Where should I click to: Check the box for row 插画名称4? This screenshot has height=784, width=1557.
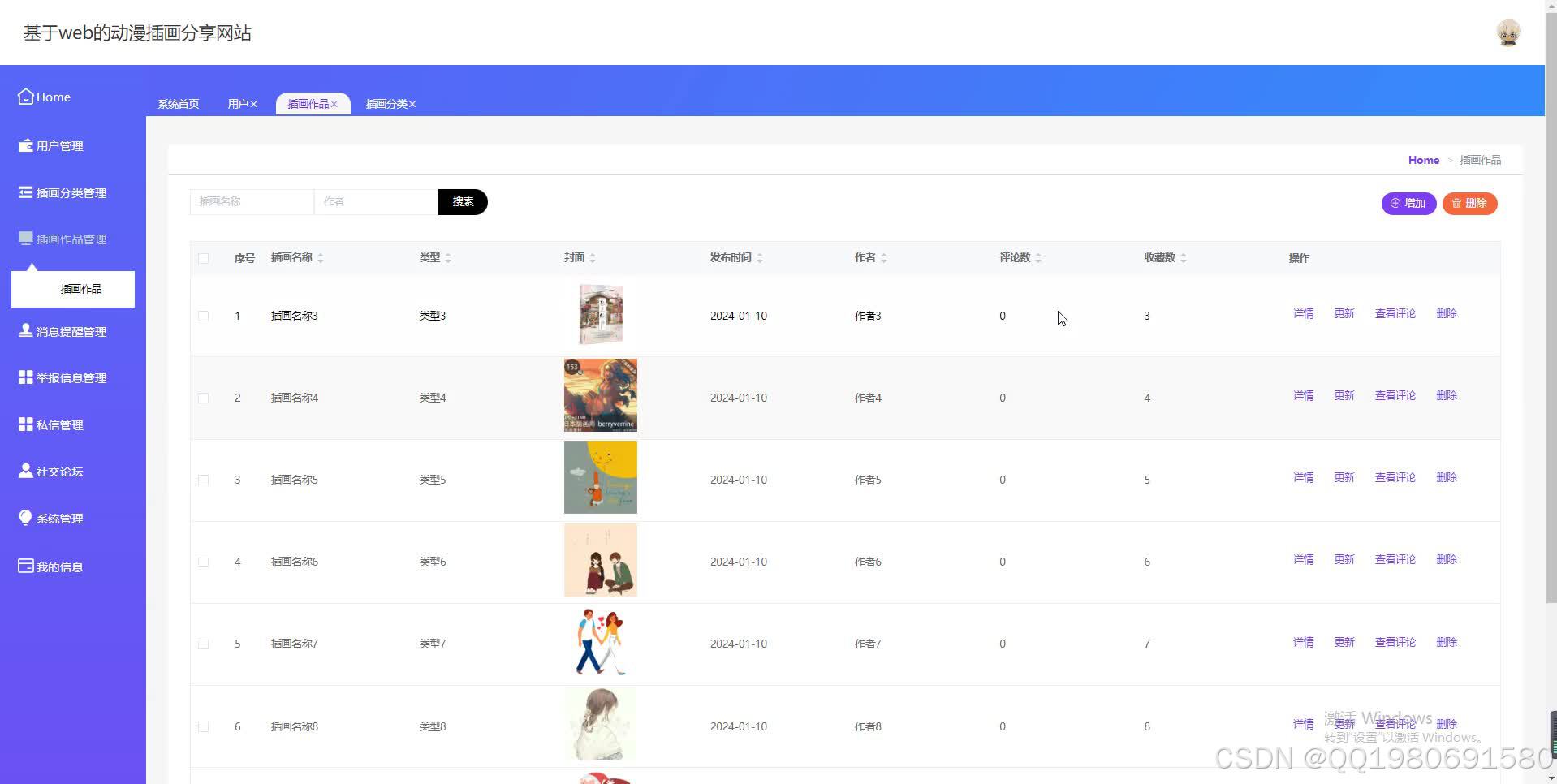pos(203,398)
